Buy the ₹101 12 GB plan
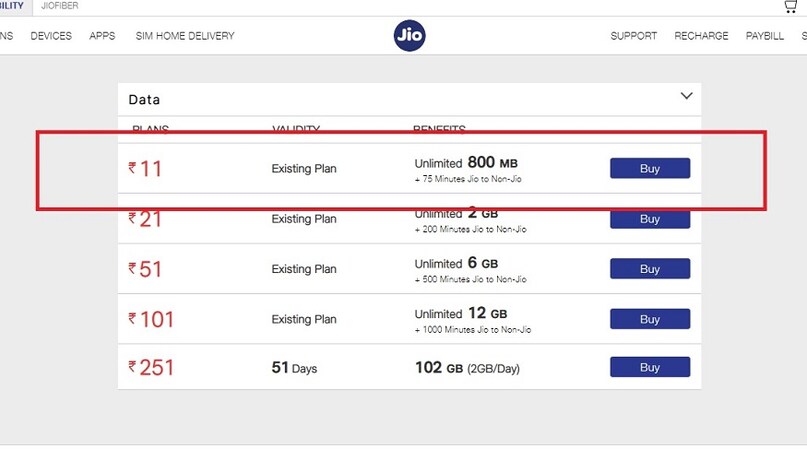Screen dimensions: 807x449 tap(650, 319)
